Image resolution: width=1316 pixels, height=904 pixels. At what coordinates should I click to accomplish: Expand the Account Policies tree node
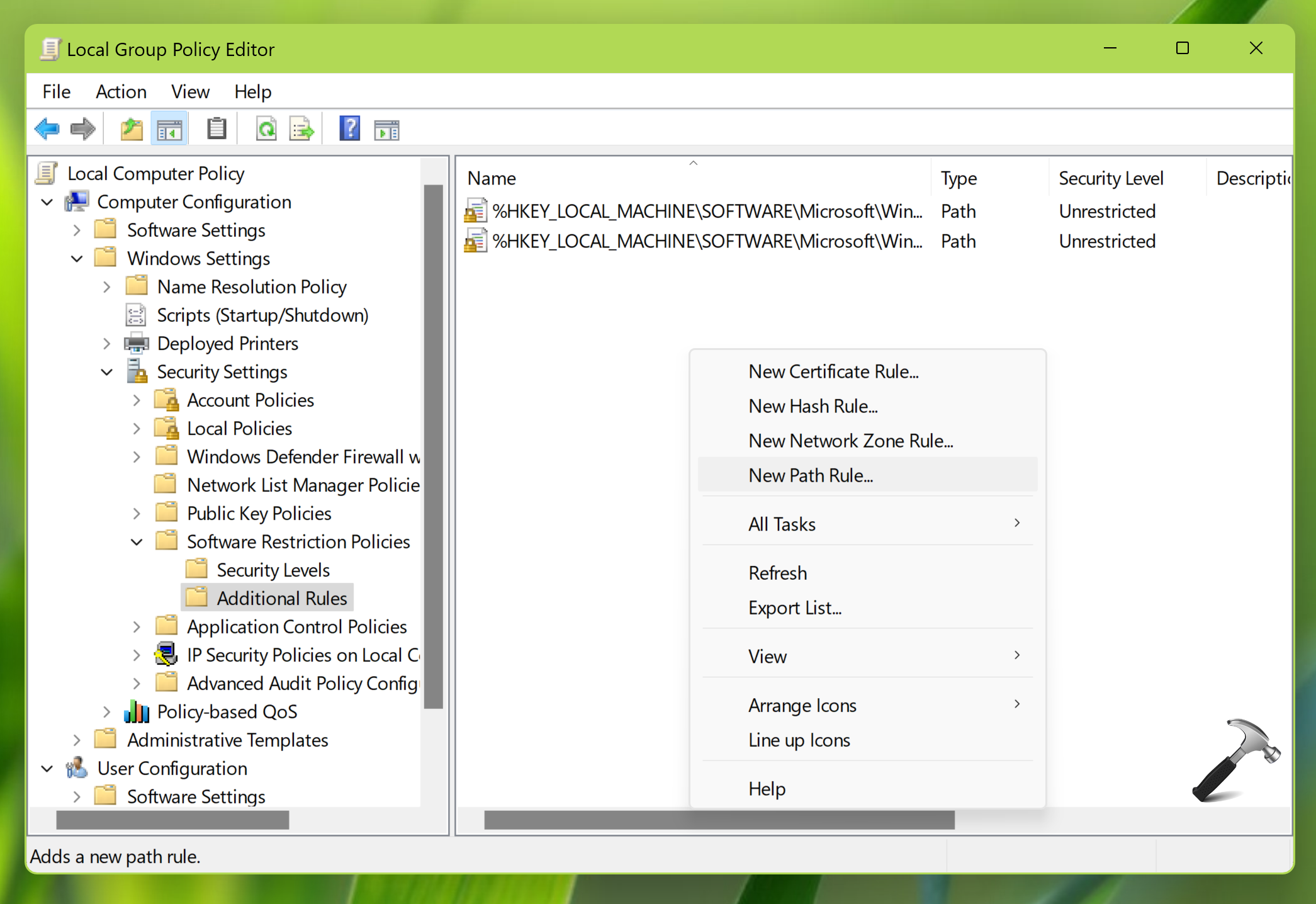pos(137,400)
